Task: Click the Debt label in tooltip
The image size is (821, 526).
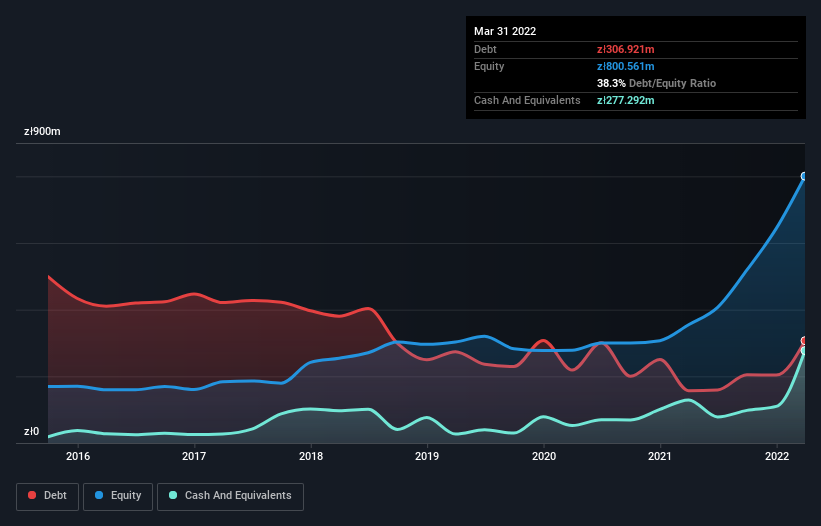Action: pyautogui.click(x=485, y=49)
